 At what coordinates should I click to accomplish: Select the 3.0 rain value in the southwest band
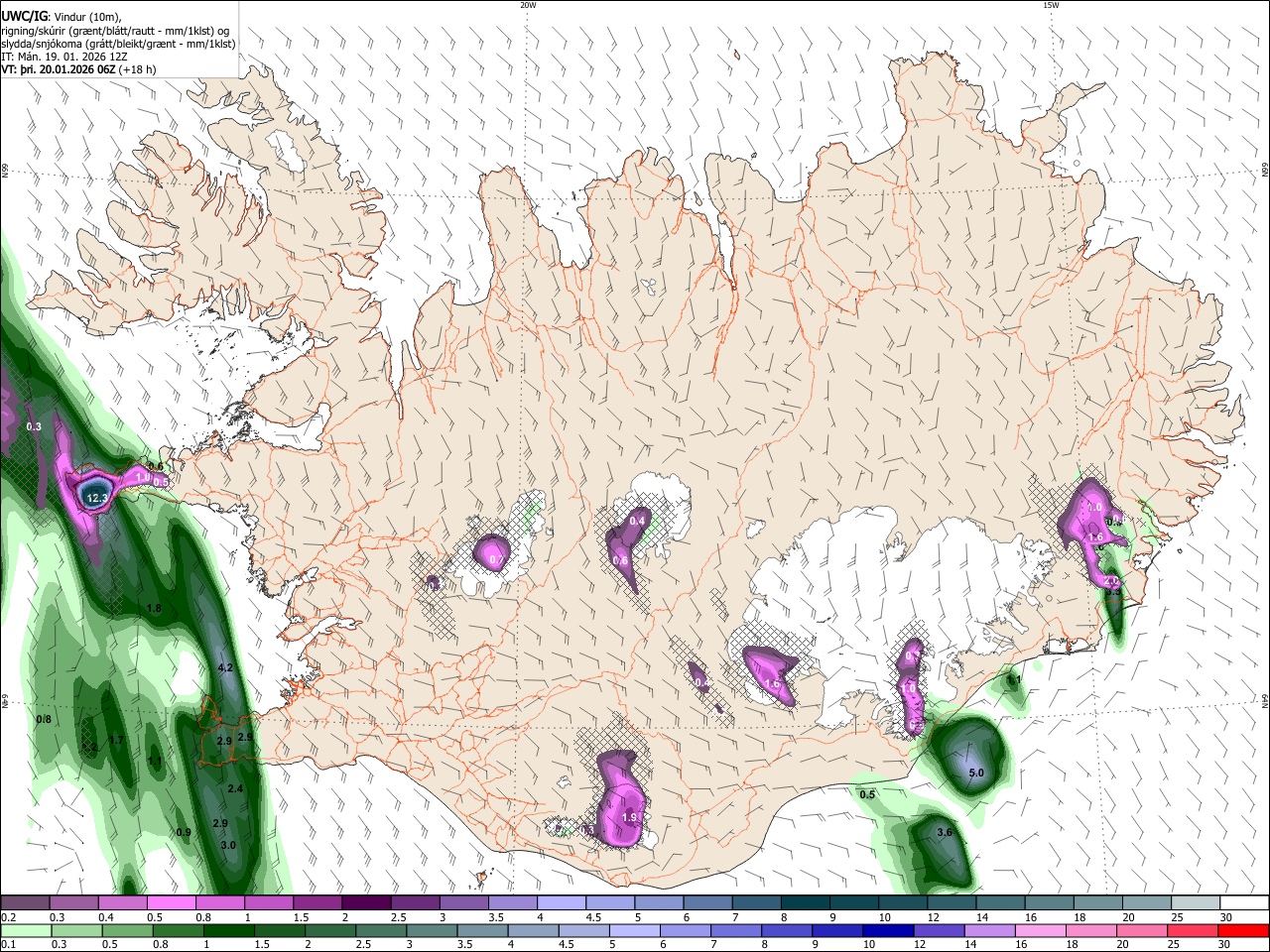point(228,845)
